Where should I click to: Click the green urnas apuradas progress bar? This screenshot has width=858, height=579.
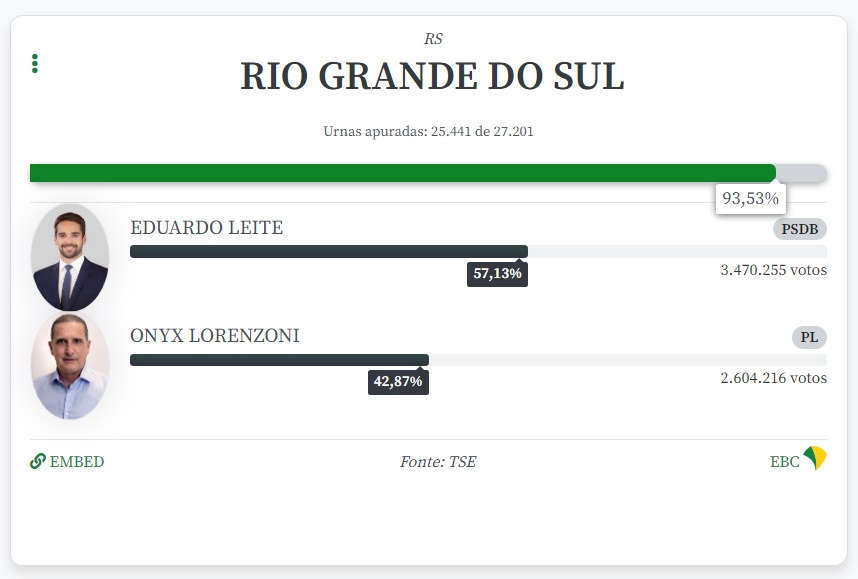coord(402,173)
